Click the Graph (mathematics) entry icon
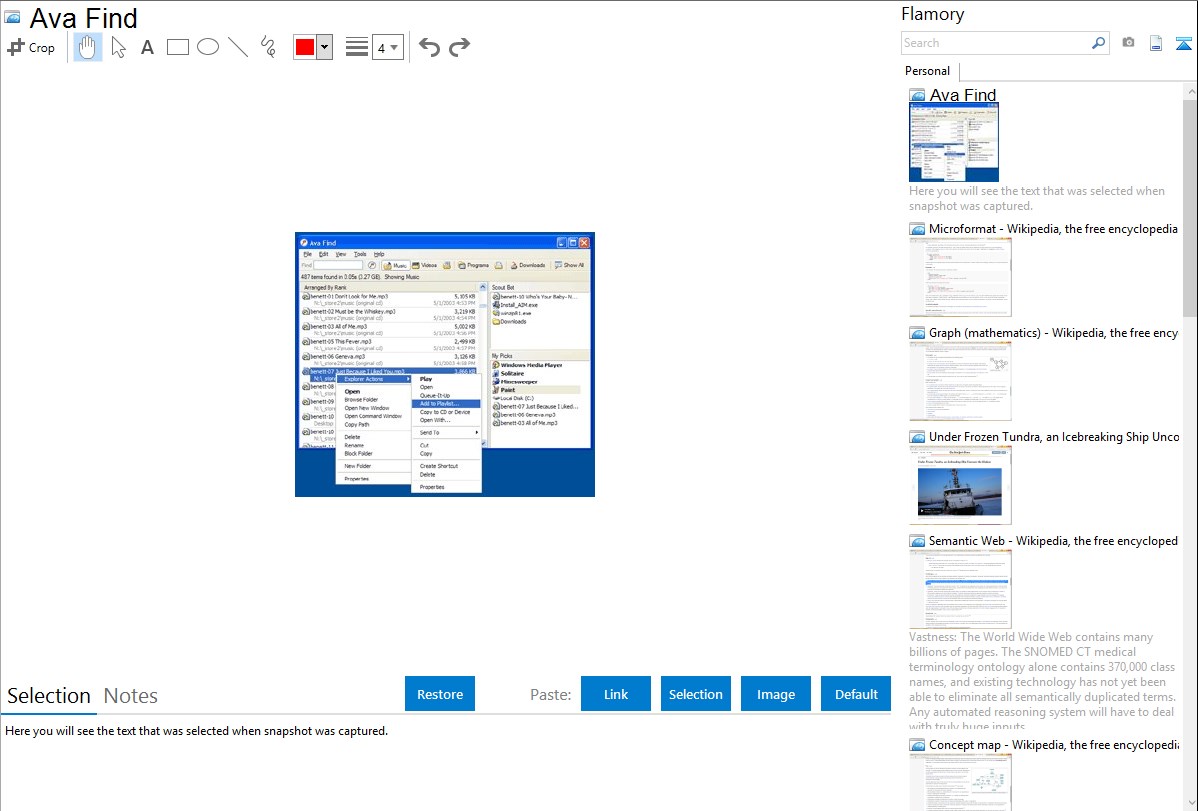Image resolution: width=1198 pixels, height=811 pixels. pyautogui.click(x=917, y=333)
